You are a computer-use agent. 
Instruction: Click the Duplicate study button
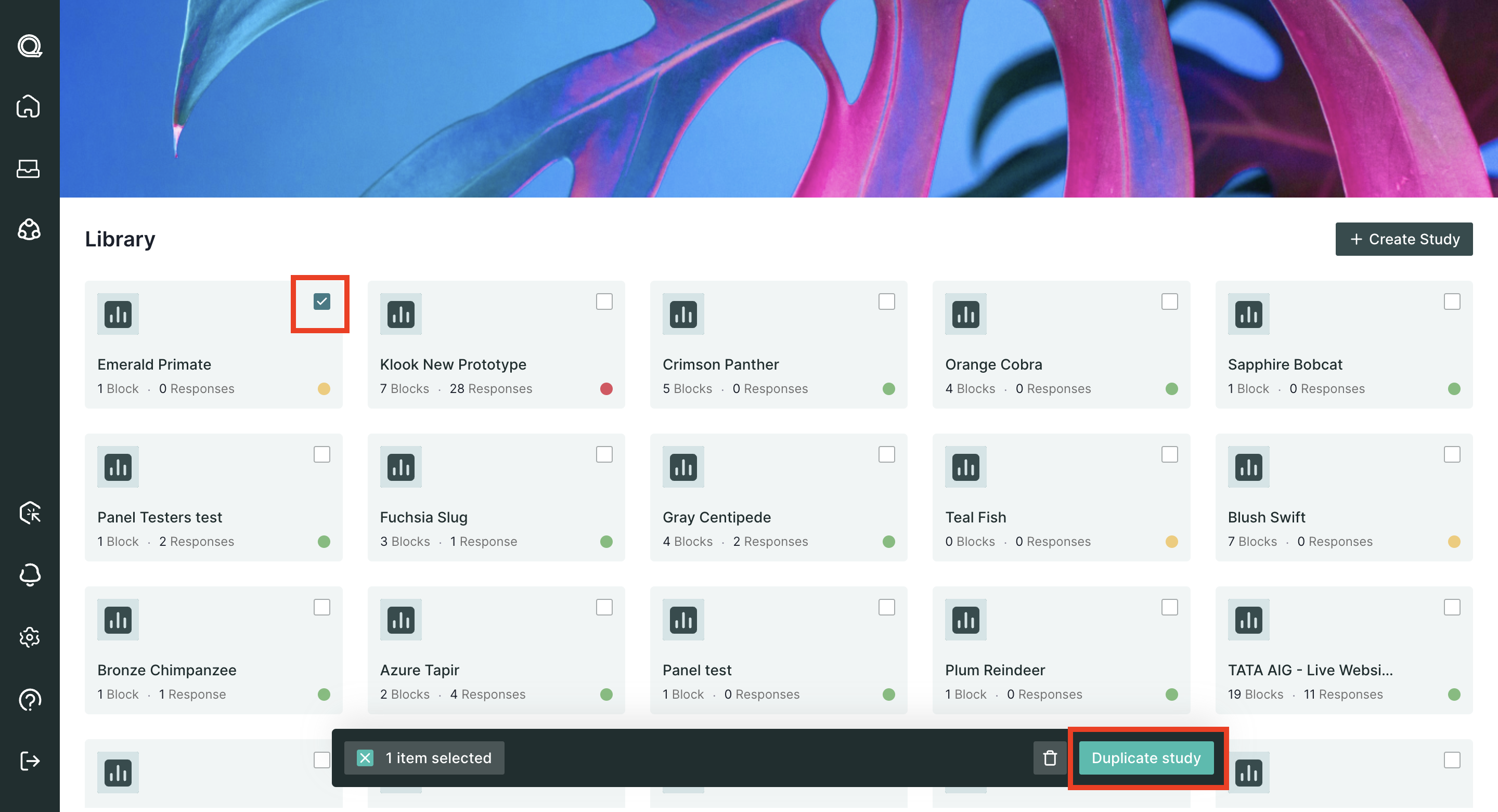pos(1145,758)
